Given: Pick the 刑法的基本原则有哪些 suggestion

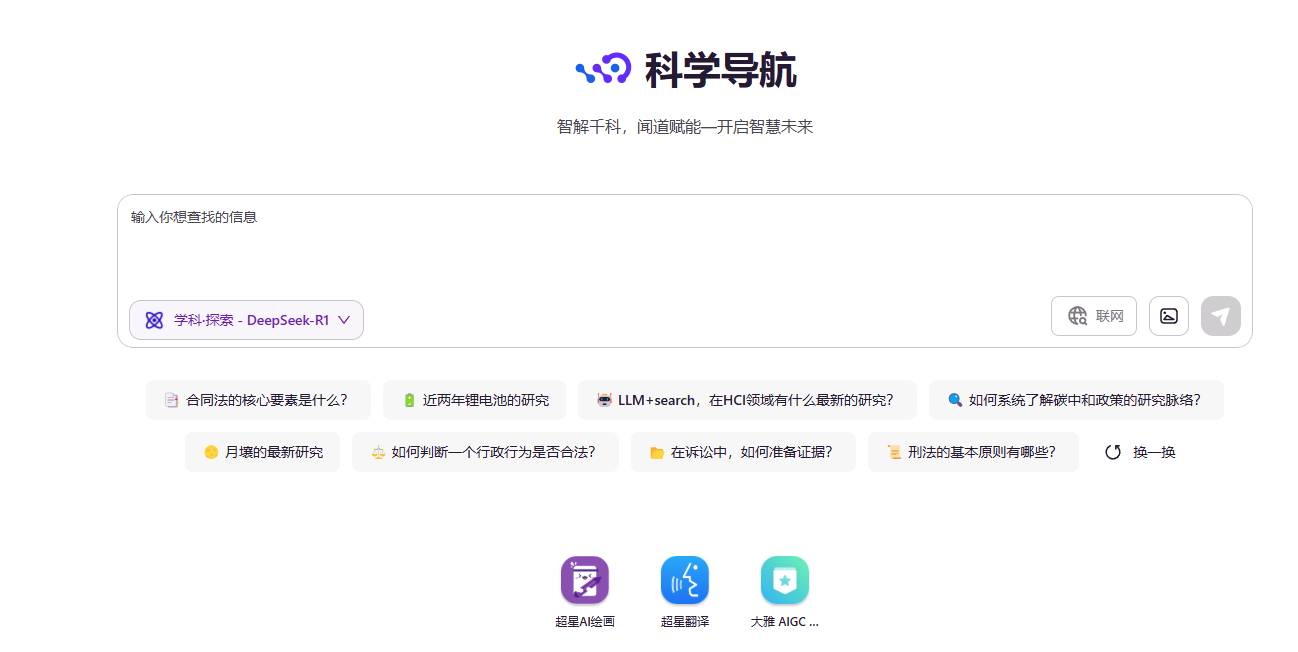Looking at the screenshot, I should [973, 452].
